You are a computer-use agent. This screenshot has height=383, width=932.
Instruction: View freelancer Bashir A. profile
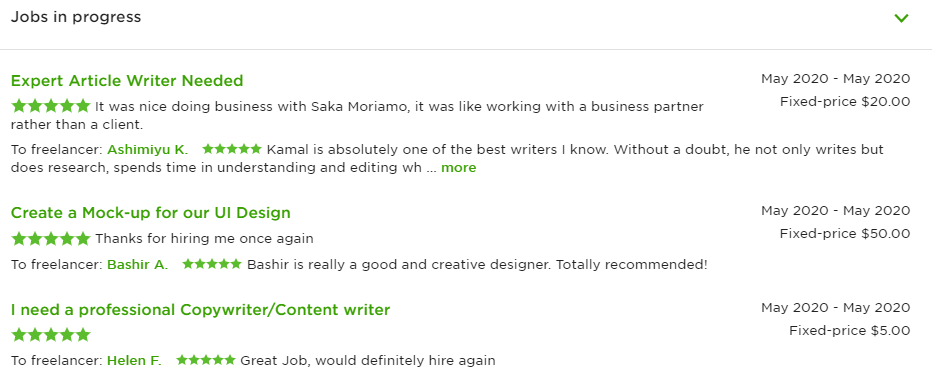(137, 264)
